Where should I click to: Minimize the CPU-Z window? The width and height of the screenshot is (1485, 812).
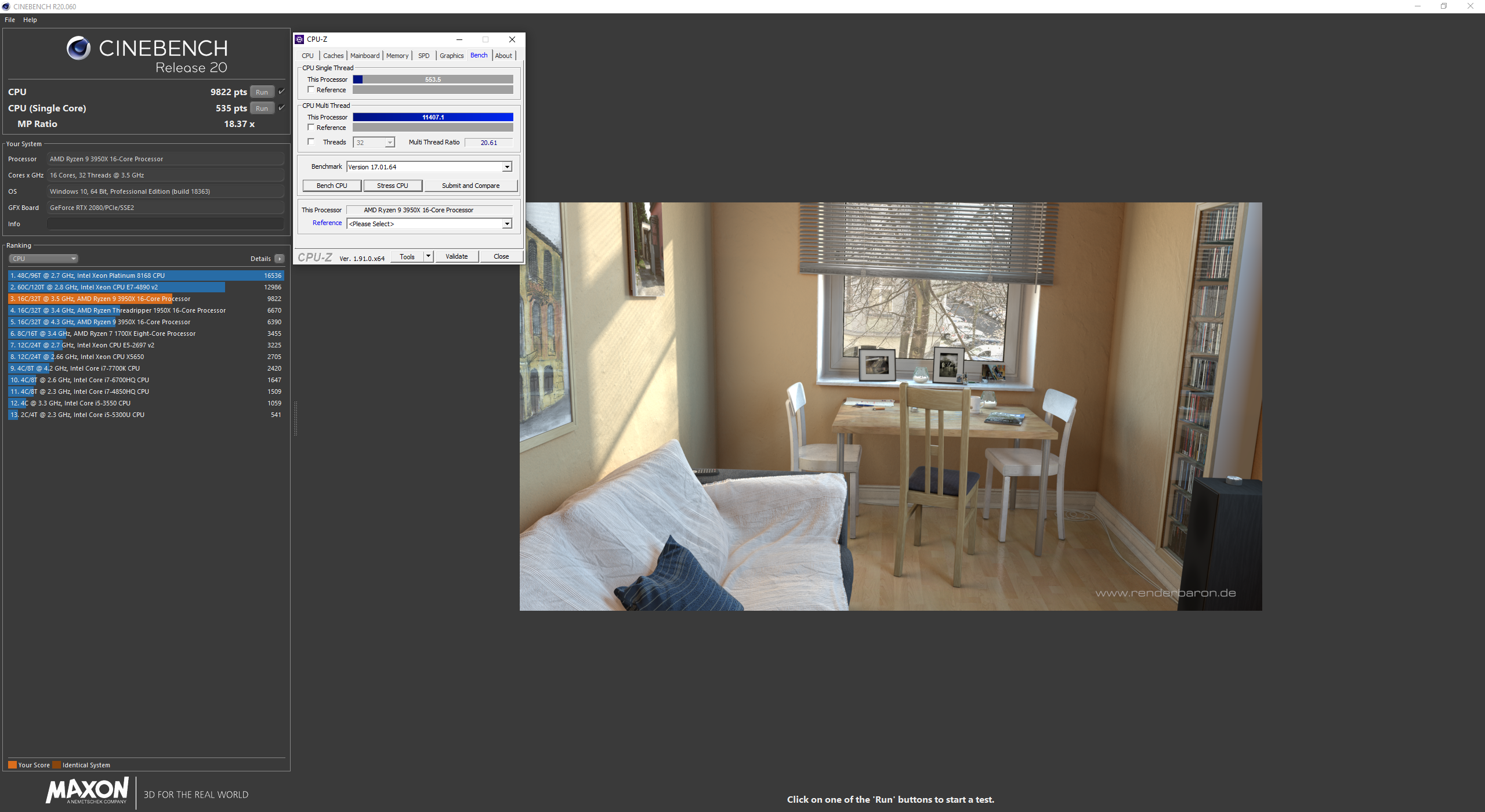[x=459, y=39]
